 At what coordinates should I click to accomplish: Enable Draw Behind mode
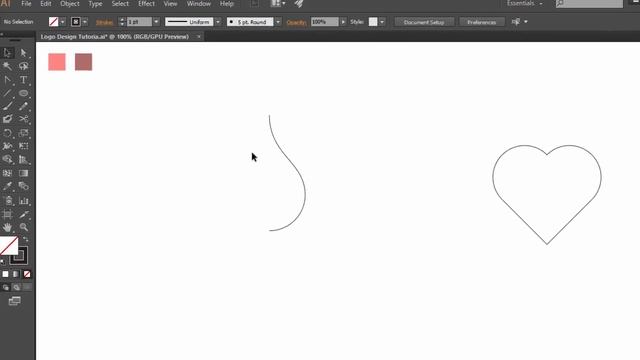(16, 287)
